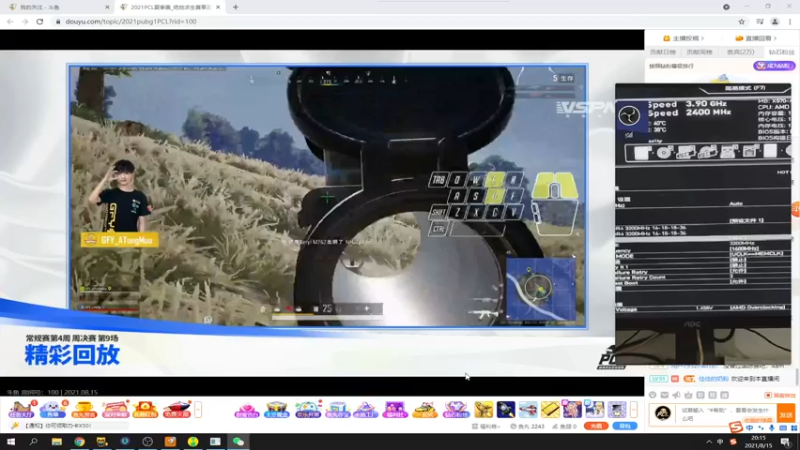
Task: Open the 直播回看 link
Action: 756,38
